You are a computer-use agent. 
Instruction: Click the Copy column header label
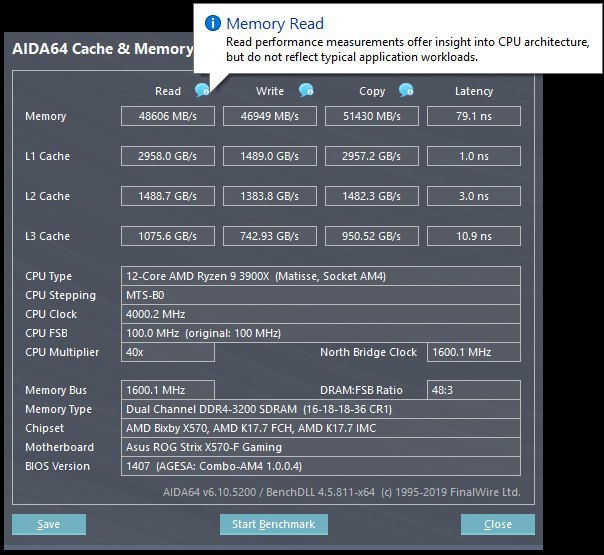pos(372,91)
